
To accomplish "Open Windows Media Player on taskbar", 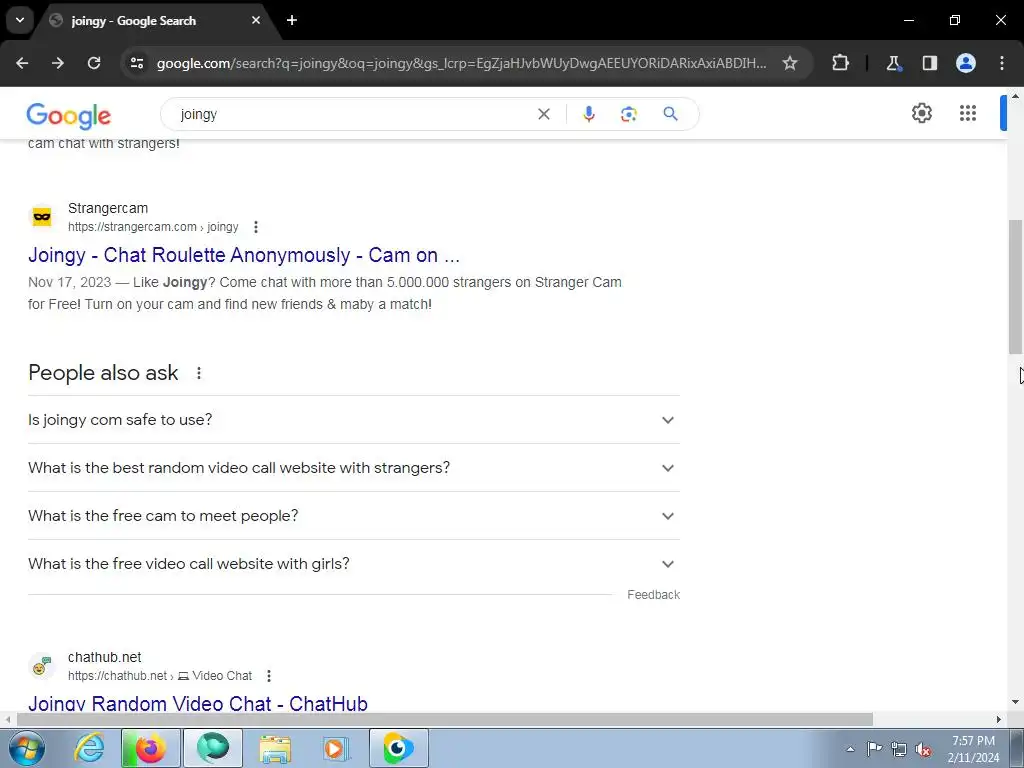I will pos(336,748).
